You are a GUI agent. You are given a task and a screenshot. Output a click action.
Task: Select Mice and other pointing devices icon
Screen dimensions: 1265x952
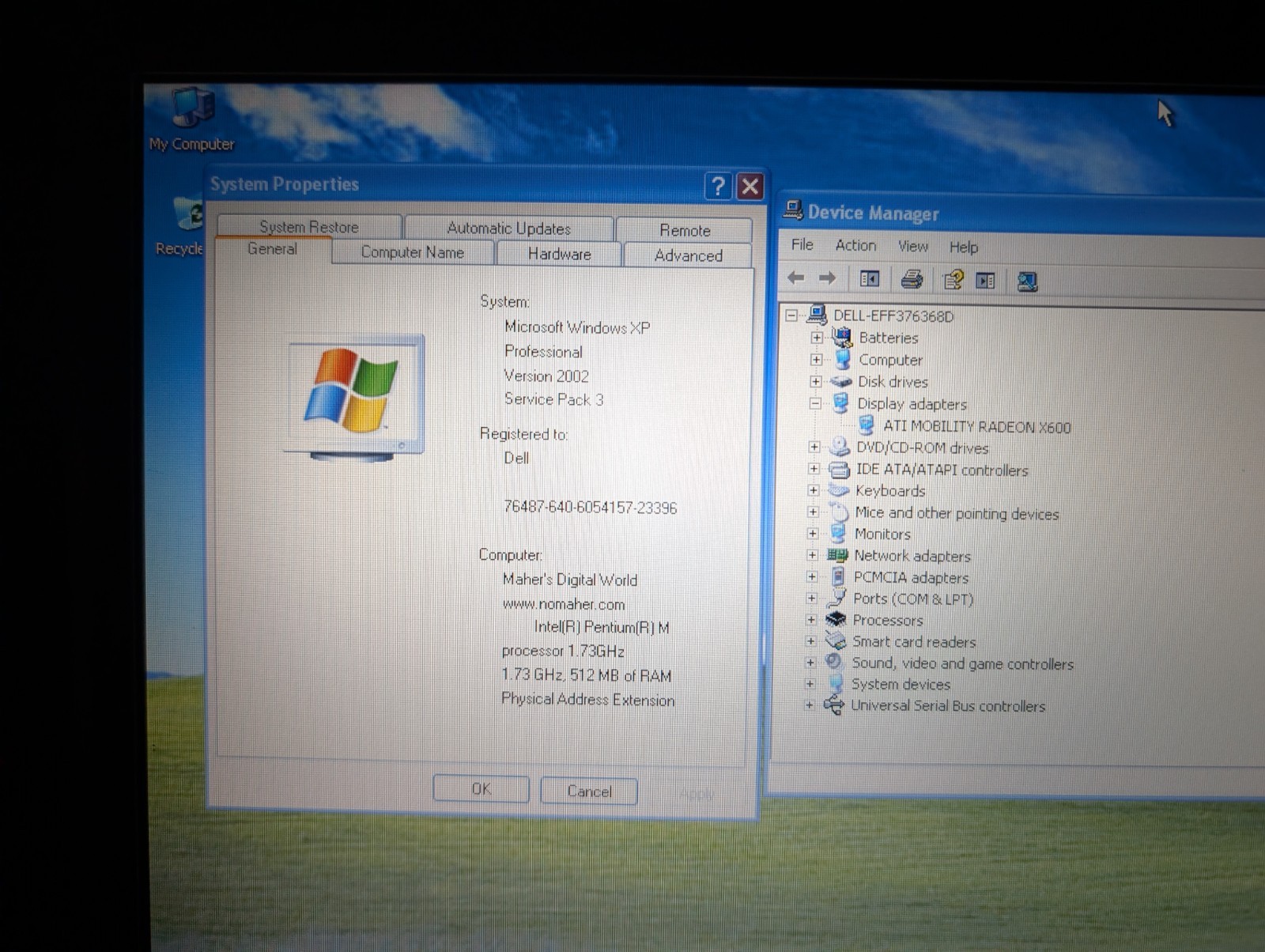pos(838,512)
